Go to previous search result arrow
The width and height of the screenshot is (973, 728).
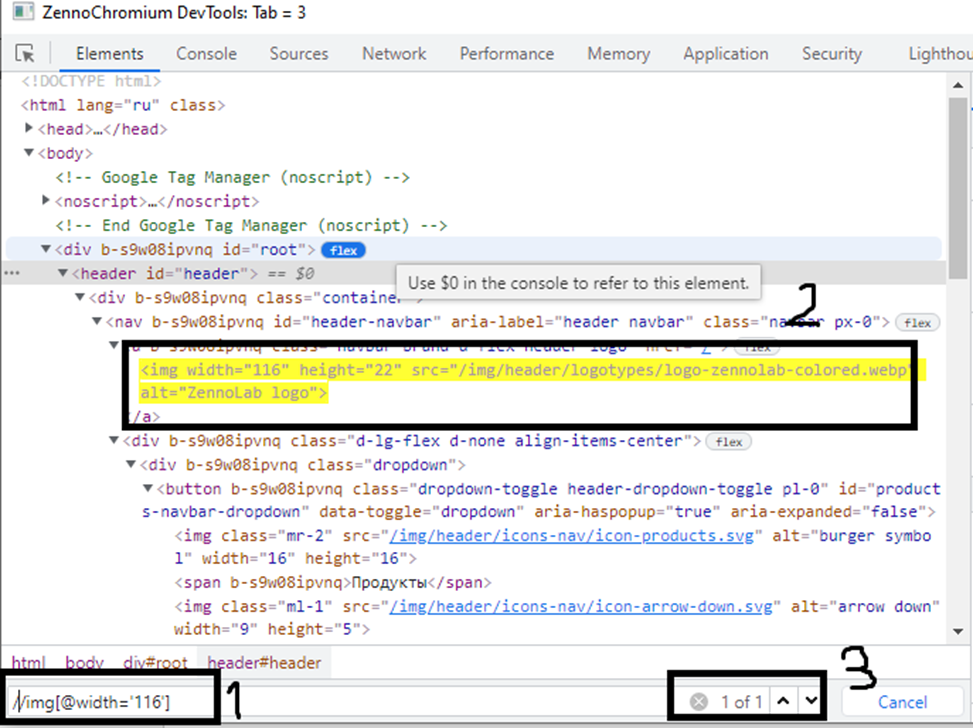pyautogui.click(x=783, y=701)
